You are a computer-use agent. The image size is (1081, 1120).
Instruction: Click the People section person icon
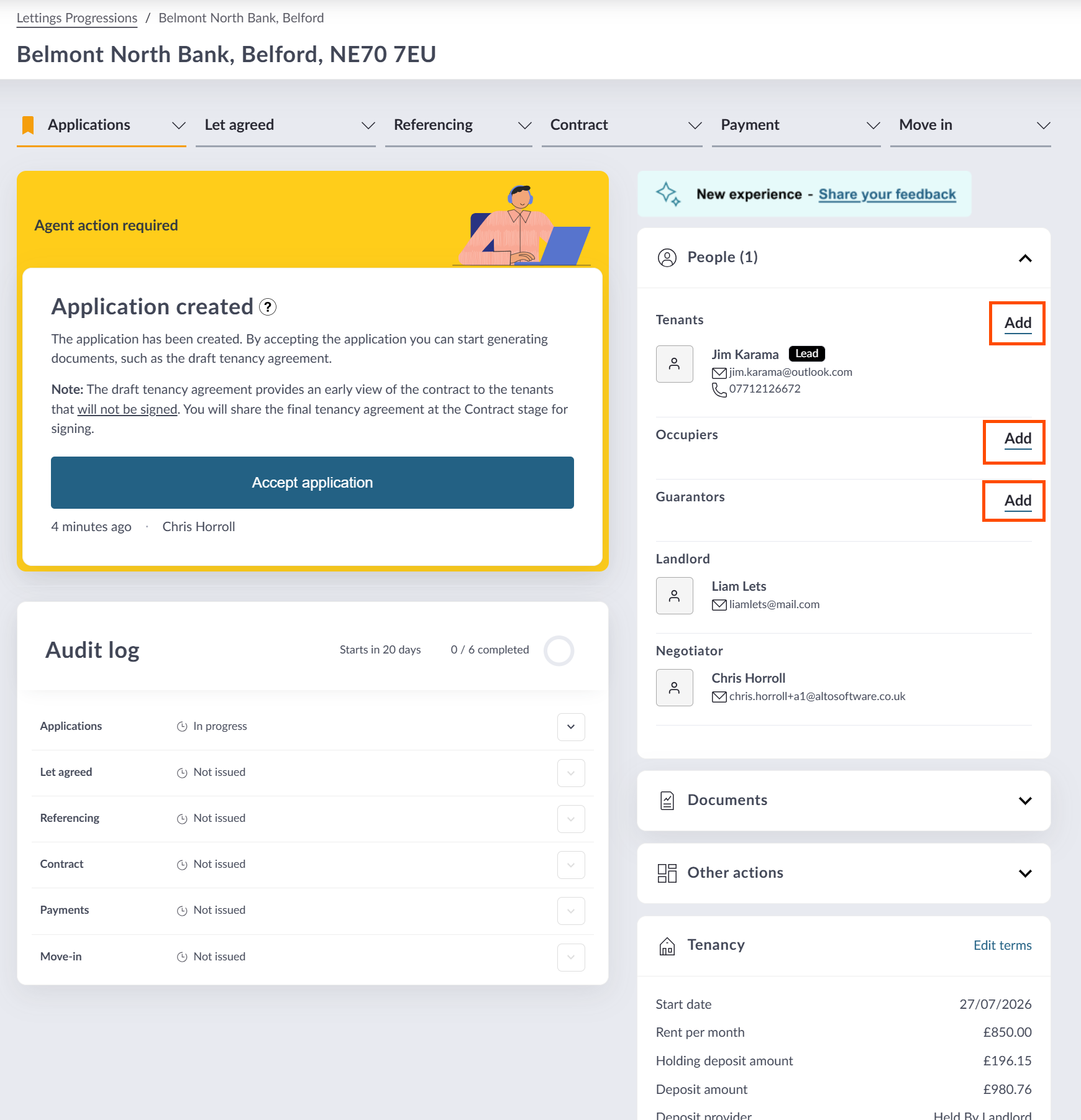667,257
